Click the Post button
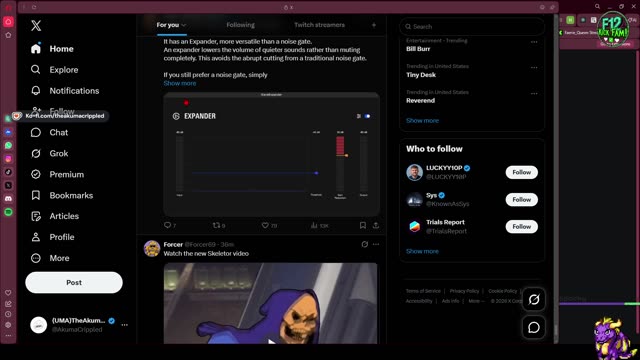Image resolution: width=640 pixels, height=360 pixels. coord(74,282)
